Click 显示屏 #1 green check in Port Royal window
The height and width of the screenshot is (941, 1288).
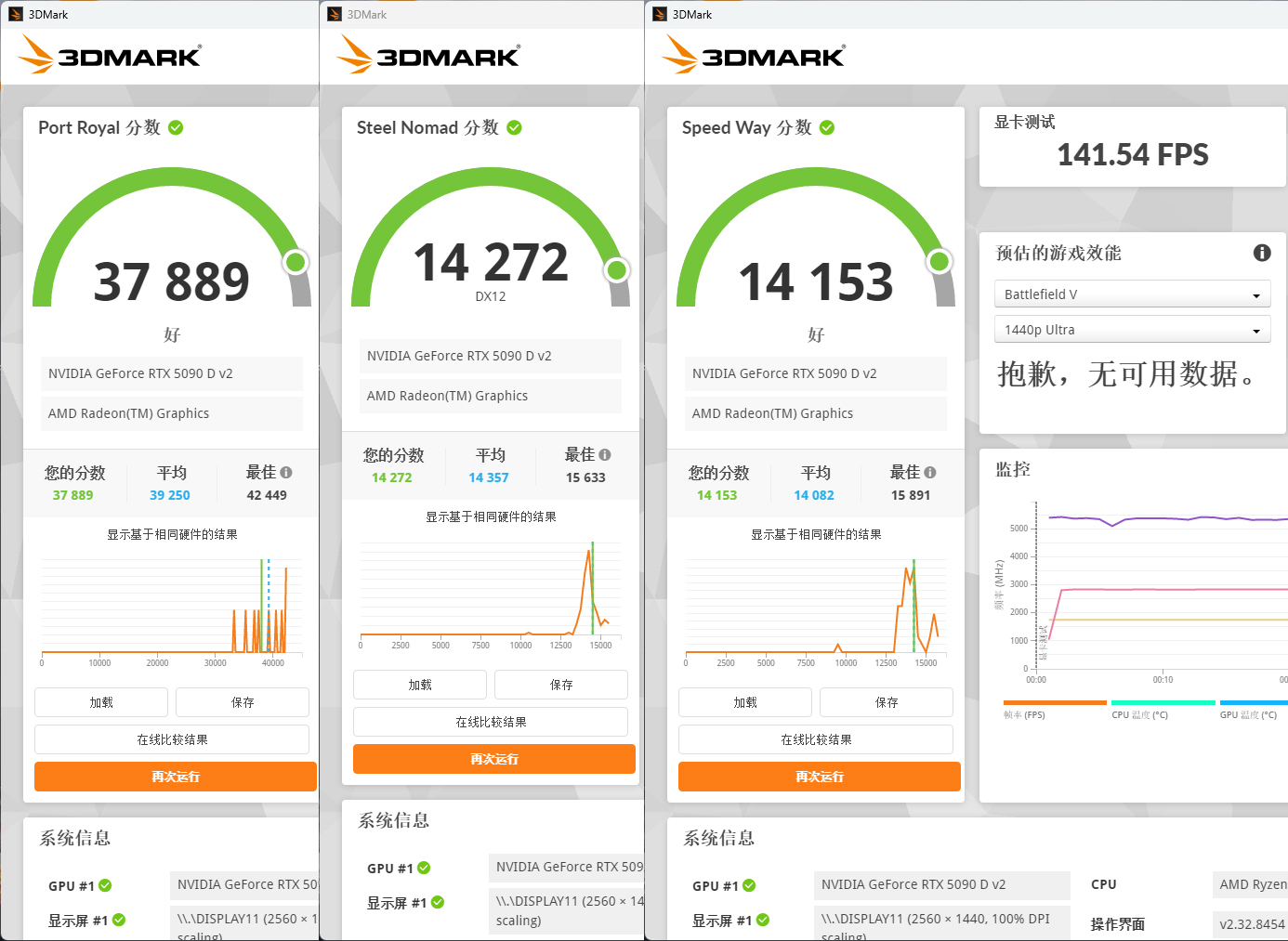point(119,920)
